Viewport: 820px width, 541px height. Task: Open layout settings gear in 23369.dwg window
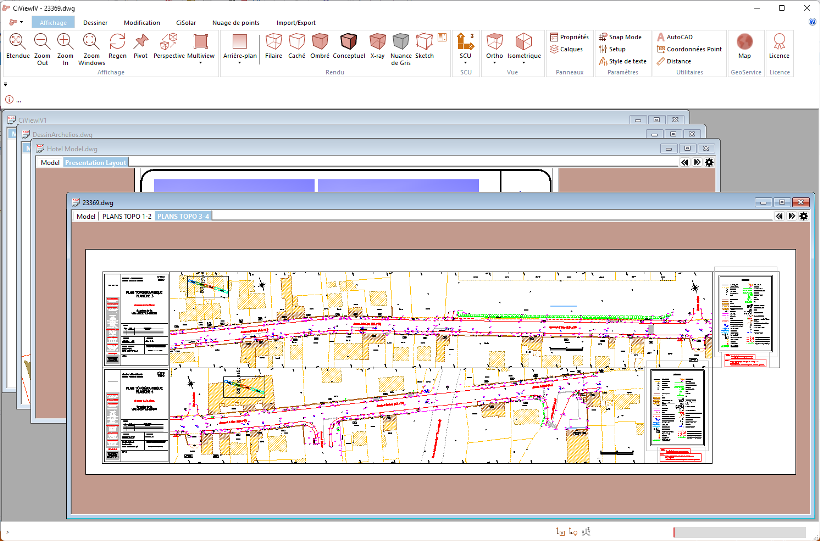point(804,216)
